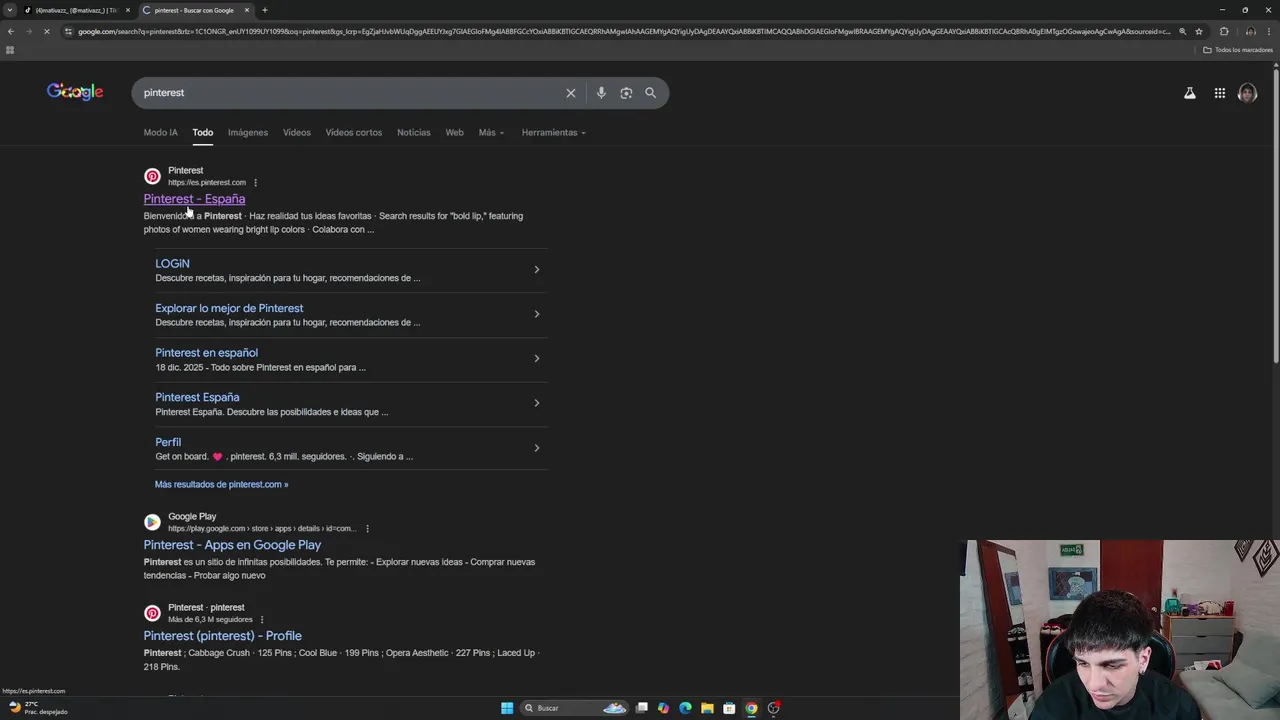This screenshot has width=1280, height=720.
Task: Open the Google apps grid
Action: pyautogui.click(x=1220, y=93)
